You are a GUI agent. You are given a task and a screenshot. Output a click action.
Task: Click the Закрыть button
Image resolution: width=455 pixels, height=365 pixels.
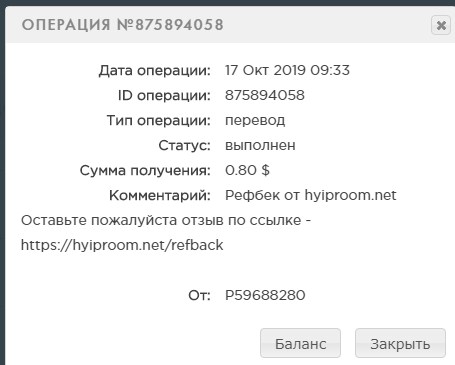click(x=400, y=343)
